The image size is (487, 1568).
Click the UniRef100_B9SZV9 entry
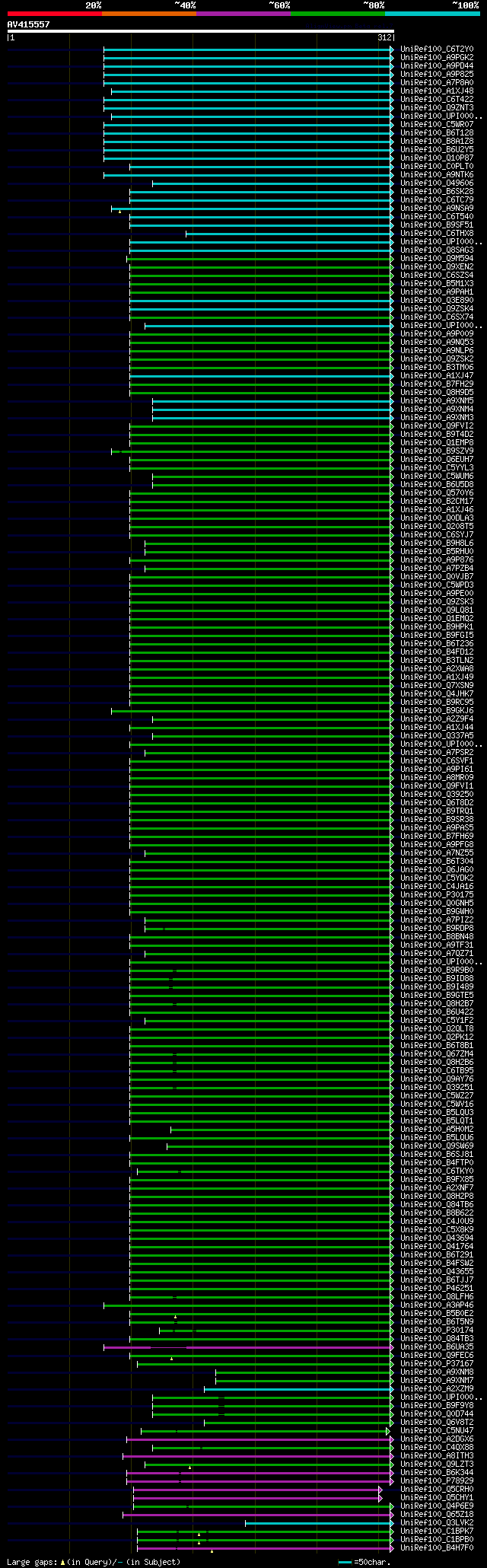(x=437, y=451)
